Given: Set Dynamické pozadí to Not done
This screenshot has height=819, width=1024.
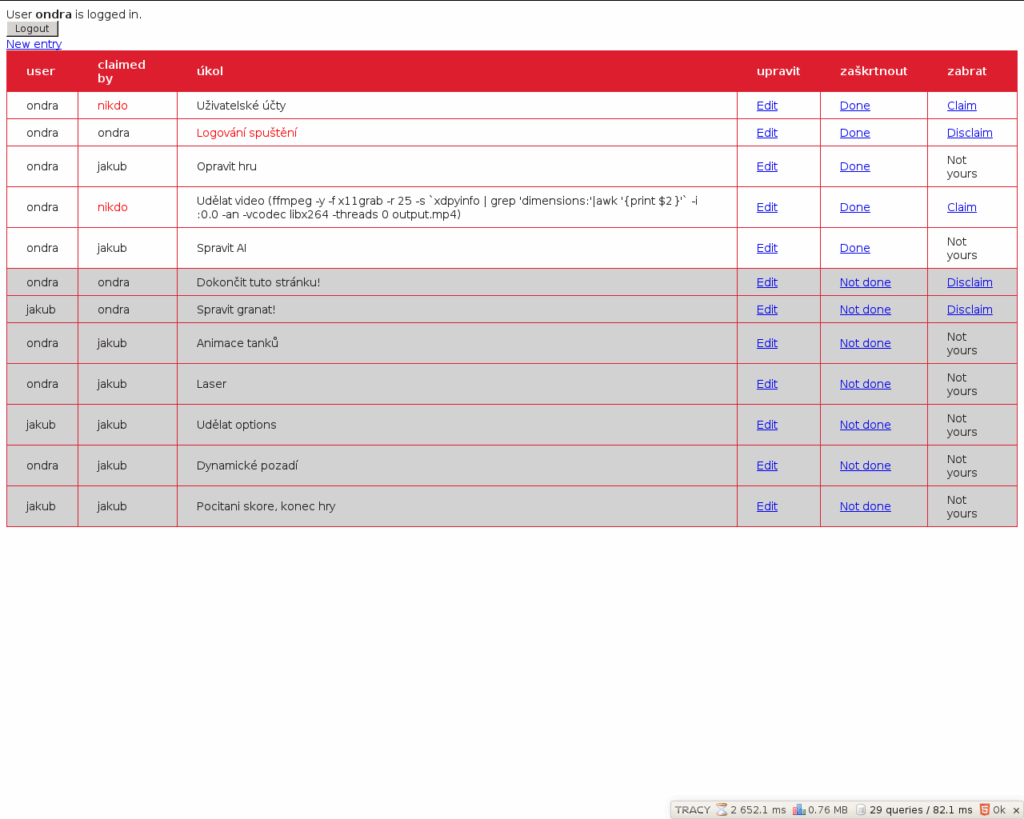Looking at the screenshot, I should [x=865, y=466].
